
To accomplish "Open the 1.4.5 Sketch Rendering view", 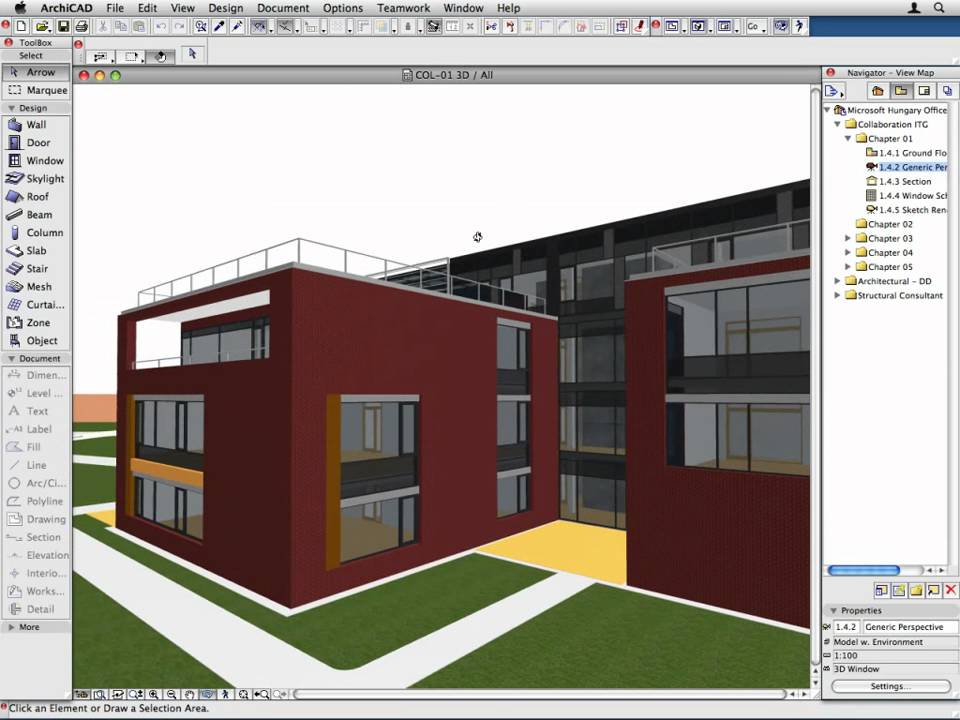I will coord(907,209).
